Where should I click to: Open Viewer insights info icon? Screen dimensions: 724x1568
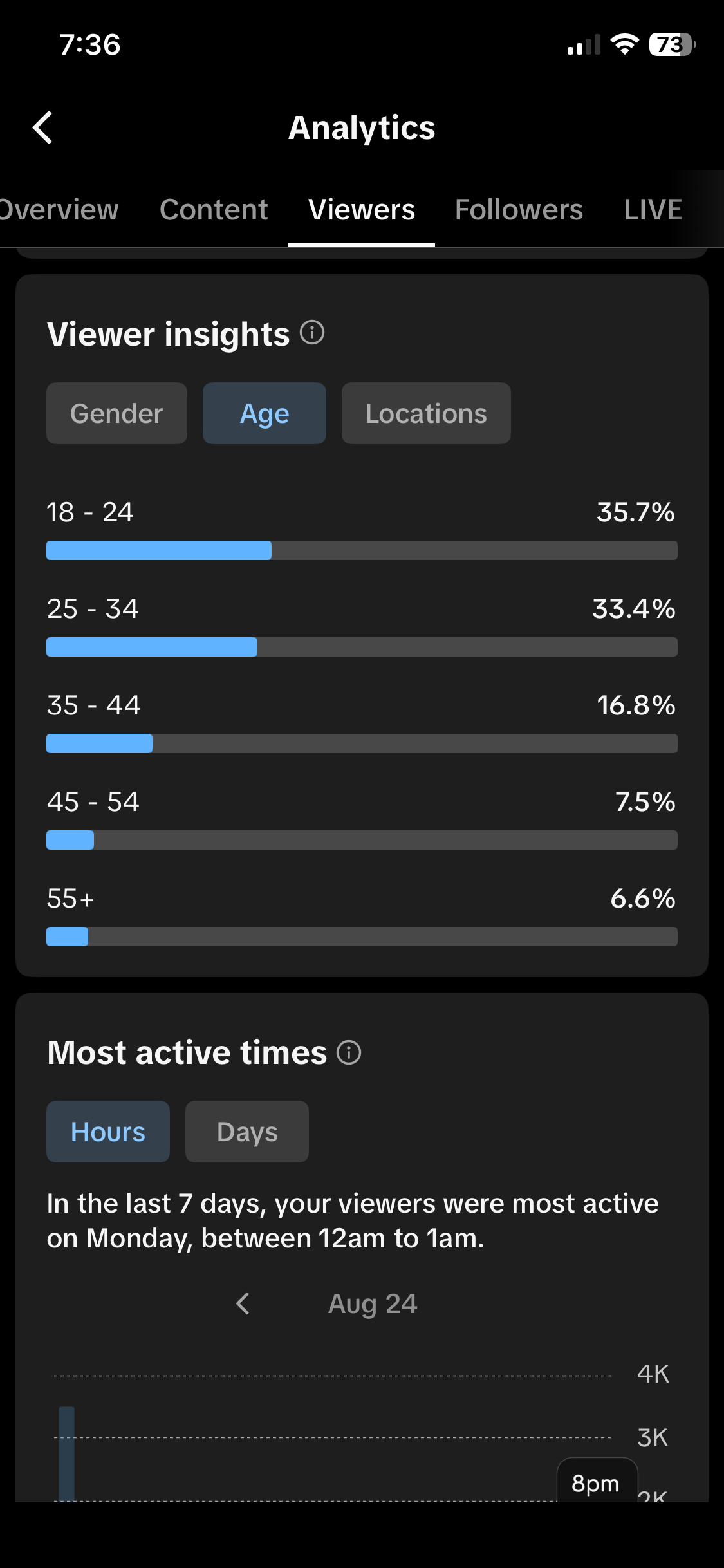point(312,333)
